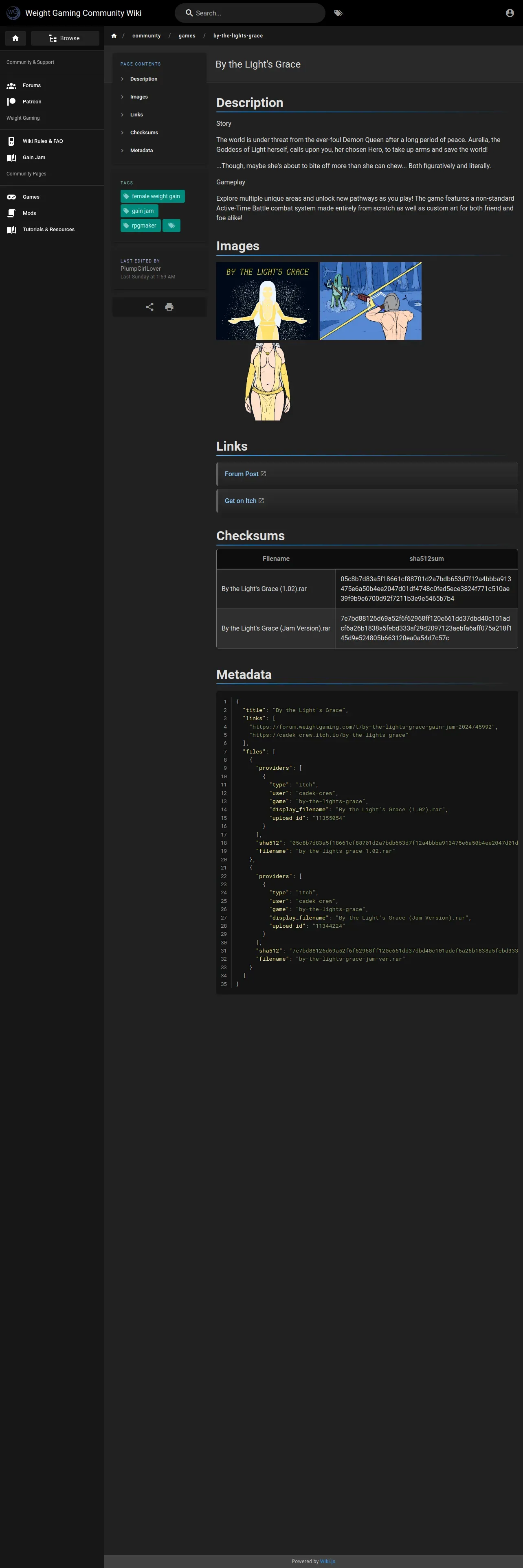Jump to Description in page contents
Screen dimensions: 523x1568
coord(144,79)
